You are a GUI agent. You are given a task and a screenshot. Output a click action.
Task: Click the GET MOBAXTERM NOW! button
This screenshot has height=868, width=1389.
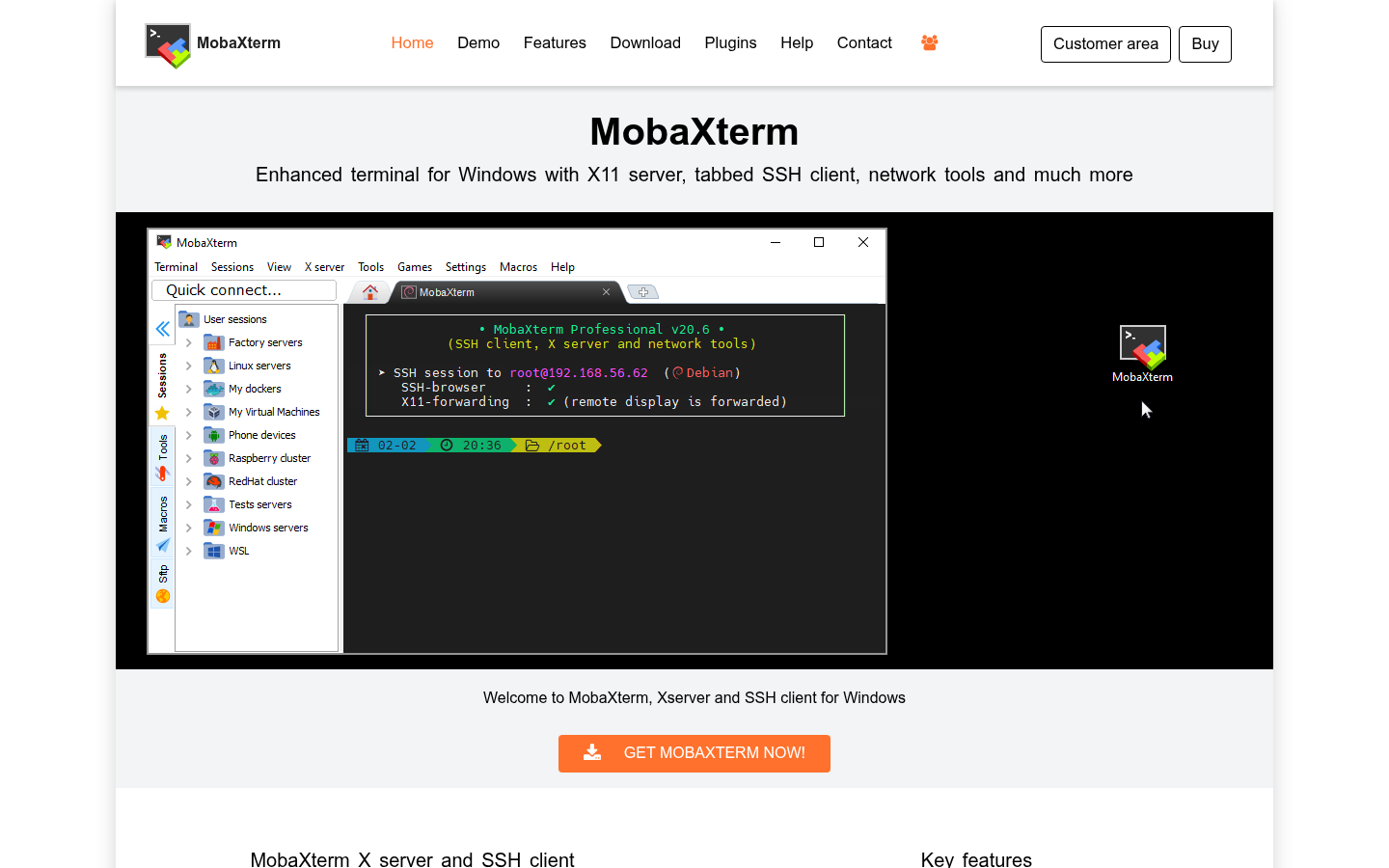694,753
